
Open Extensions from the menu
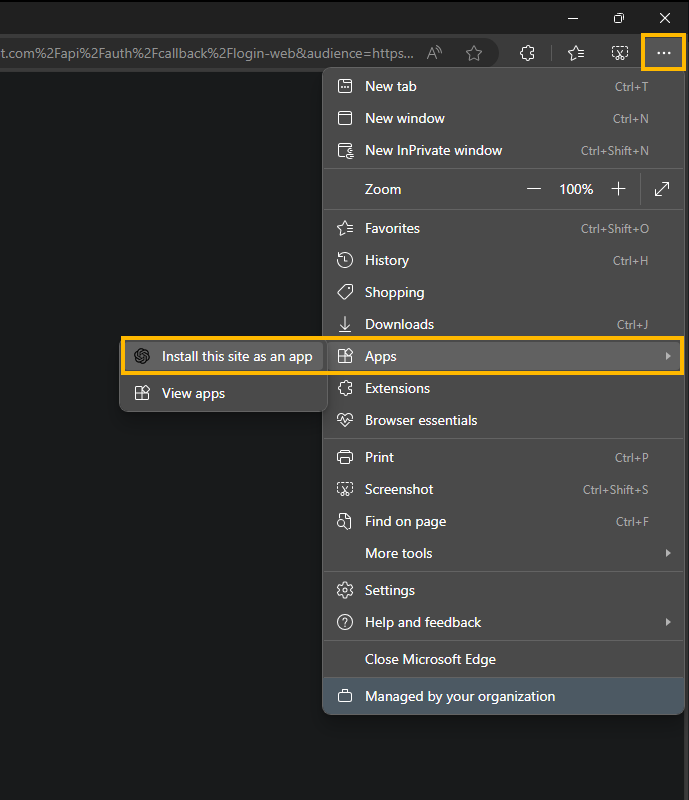coord(503,388)
